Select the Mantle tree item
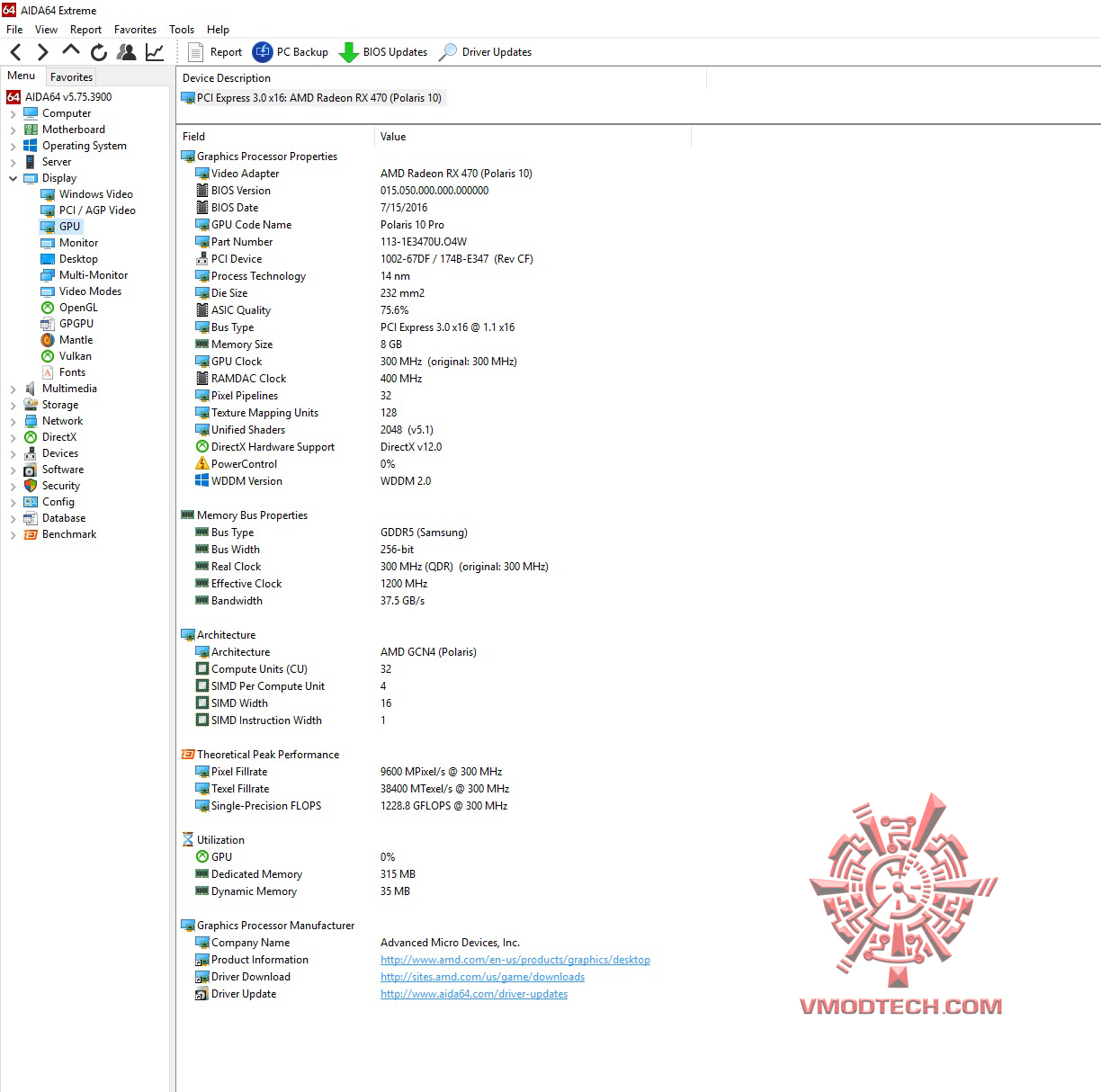Viewport: 1101px width, 1092px height. coord(67,340)
